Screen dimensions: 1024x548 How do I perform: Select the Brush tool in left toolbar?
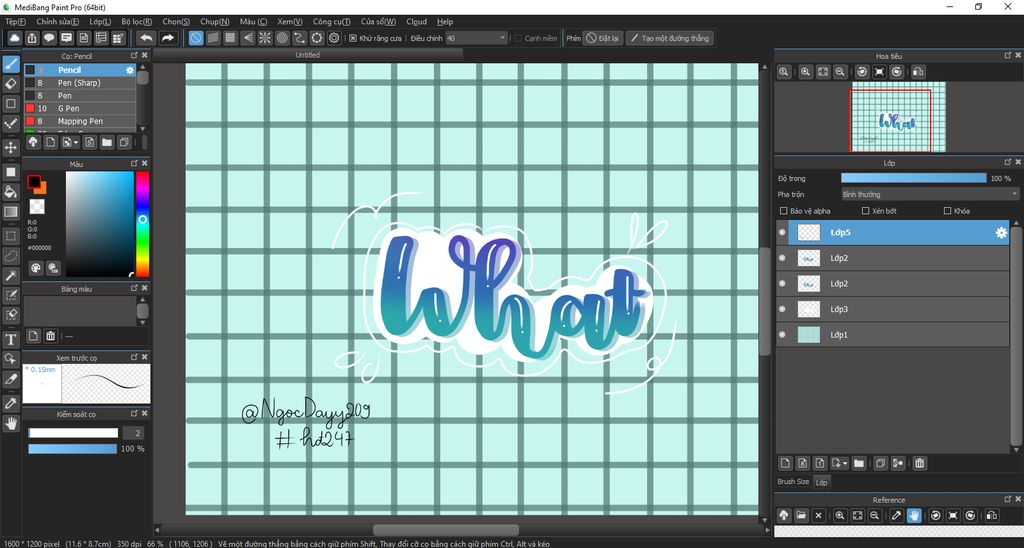(10, 64)
